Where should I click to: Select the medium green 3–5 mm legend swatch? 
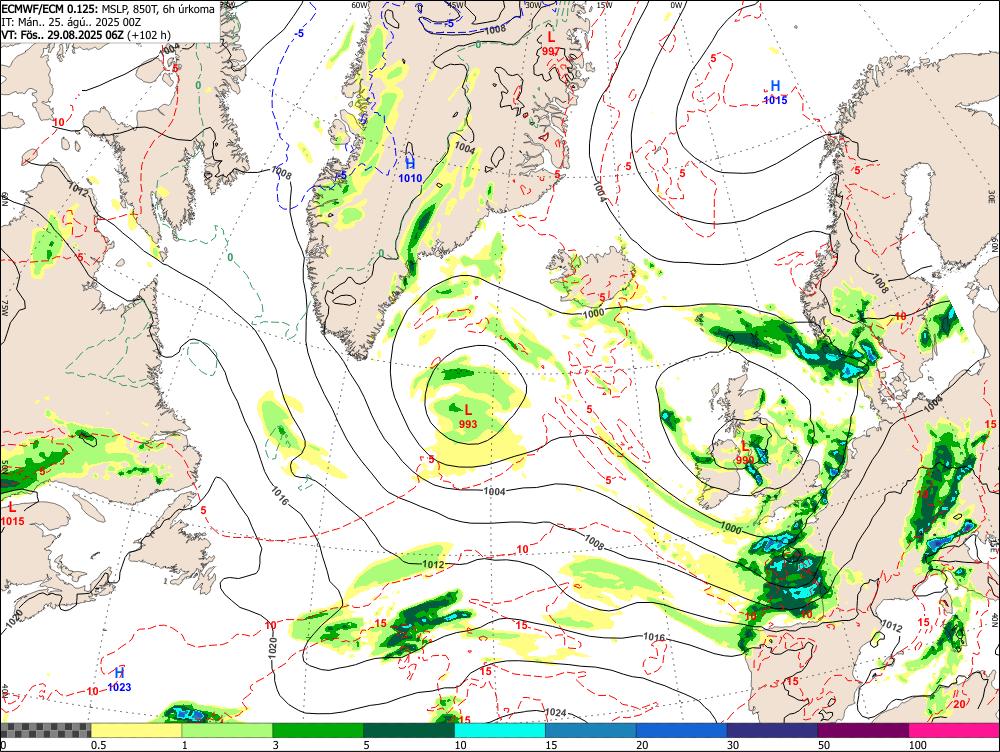[318, 730]
